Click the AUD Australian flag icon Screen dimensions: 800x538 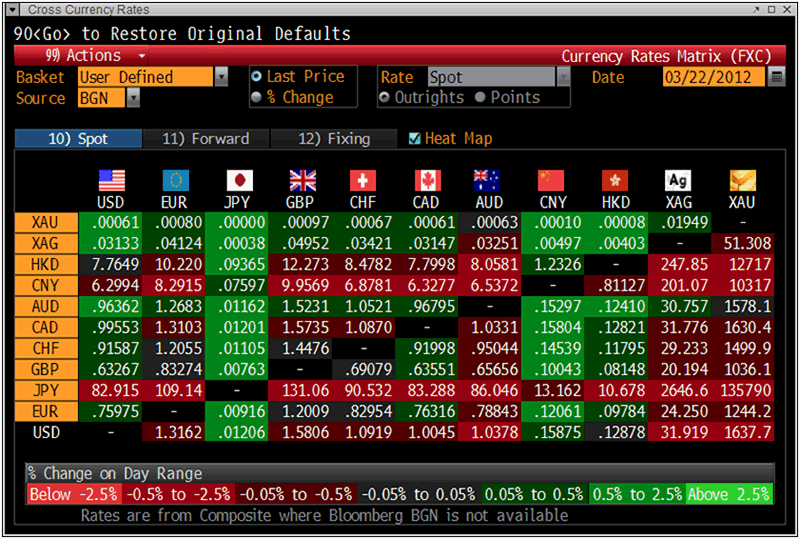pyautogui.click(x=487, y=181)
